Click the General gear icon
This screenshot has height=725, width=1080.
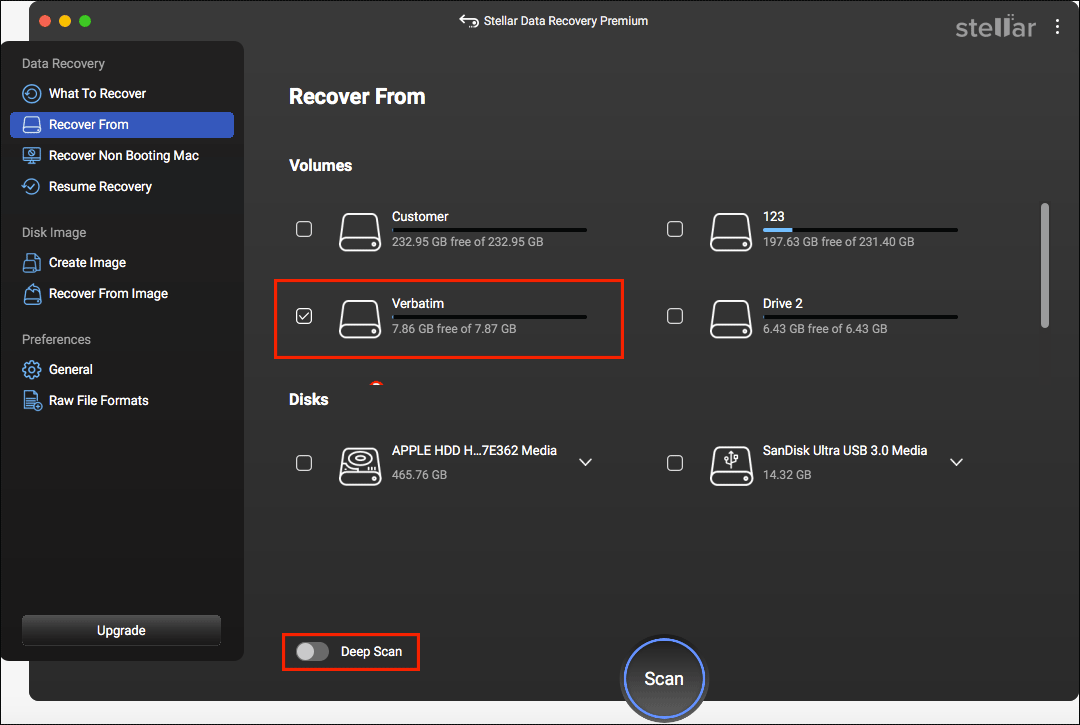click(32, 370)
